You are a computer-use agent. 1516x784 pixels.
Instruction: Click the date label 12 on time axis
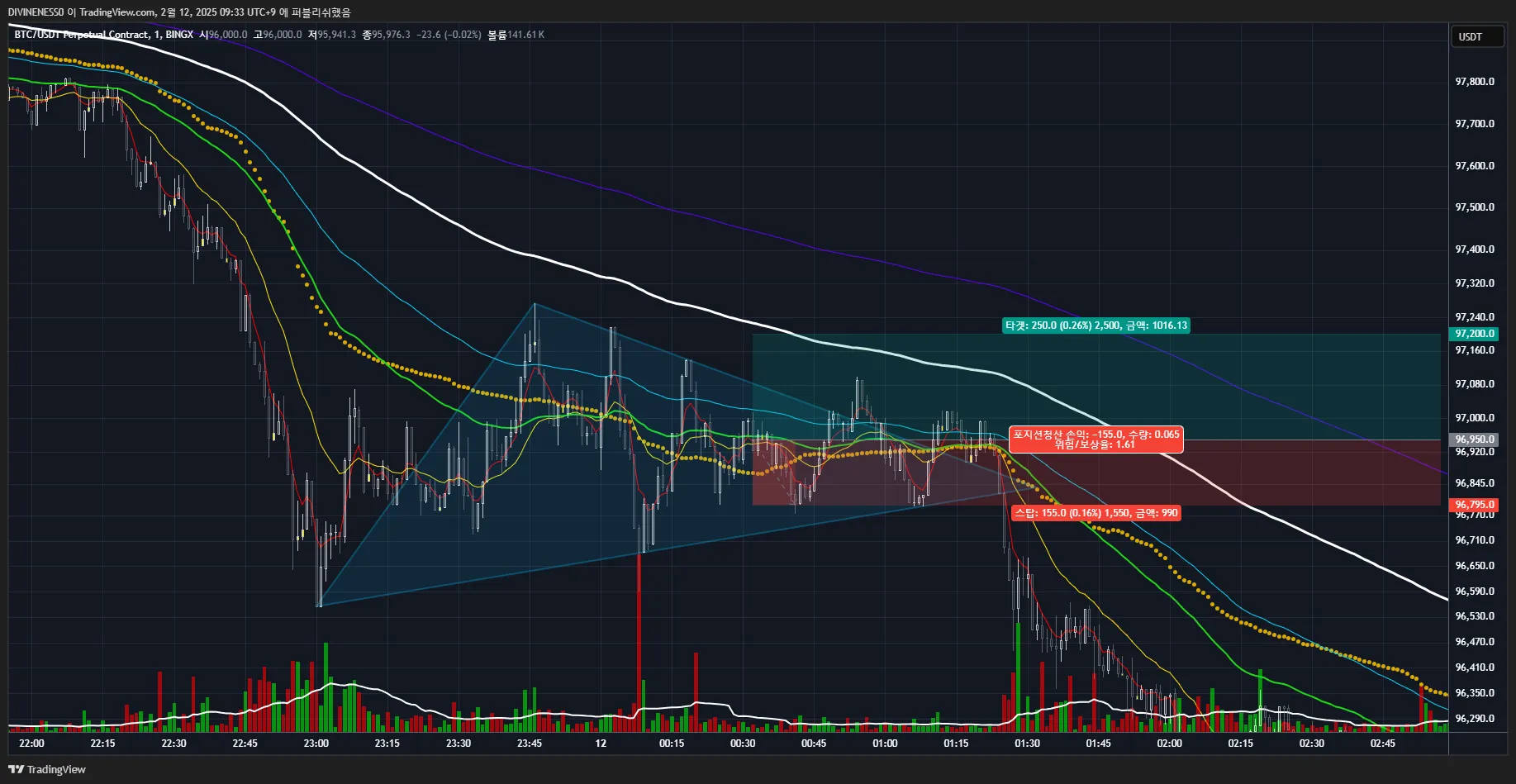click(x=601, y=744)
